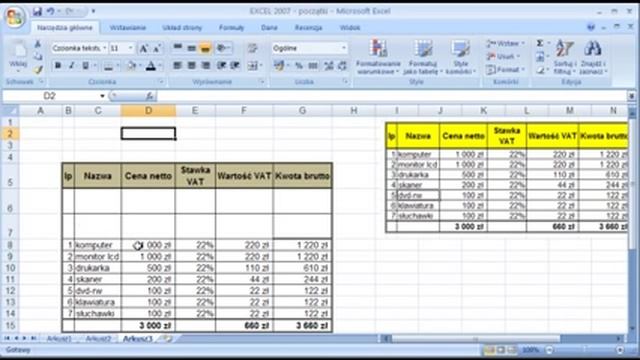Click the zoom slider on status bar
The image size is (640, 360).
tap(584, 350)
